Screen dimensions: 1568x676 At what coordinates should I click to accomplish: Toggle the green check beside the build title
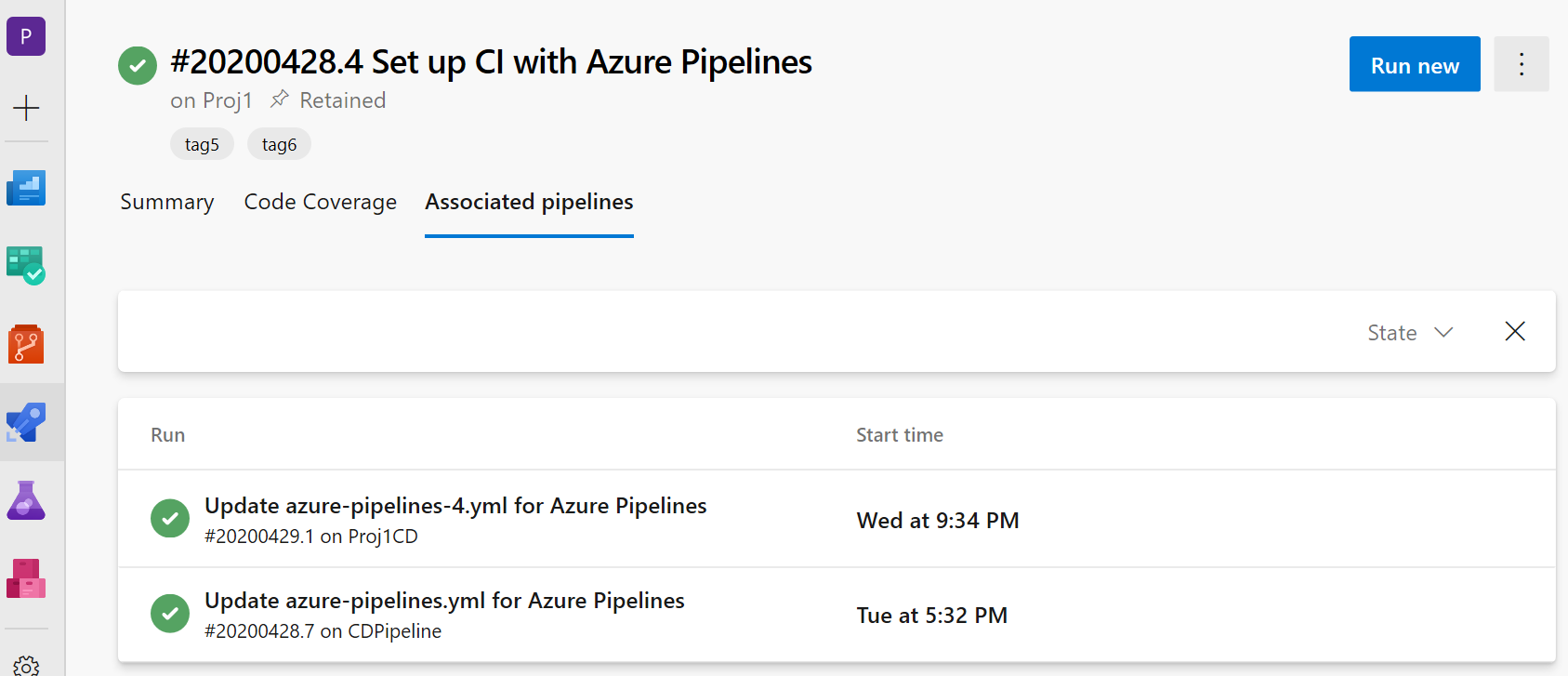coord(138,65)
